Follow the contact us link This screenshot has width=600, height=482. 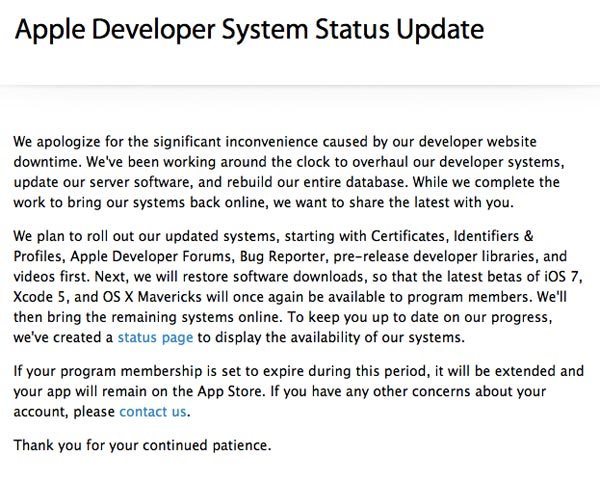pyautogui.click(x=153, y=412)
